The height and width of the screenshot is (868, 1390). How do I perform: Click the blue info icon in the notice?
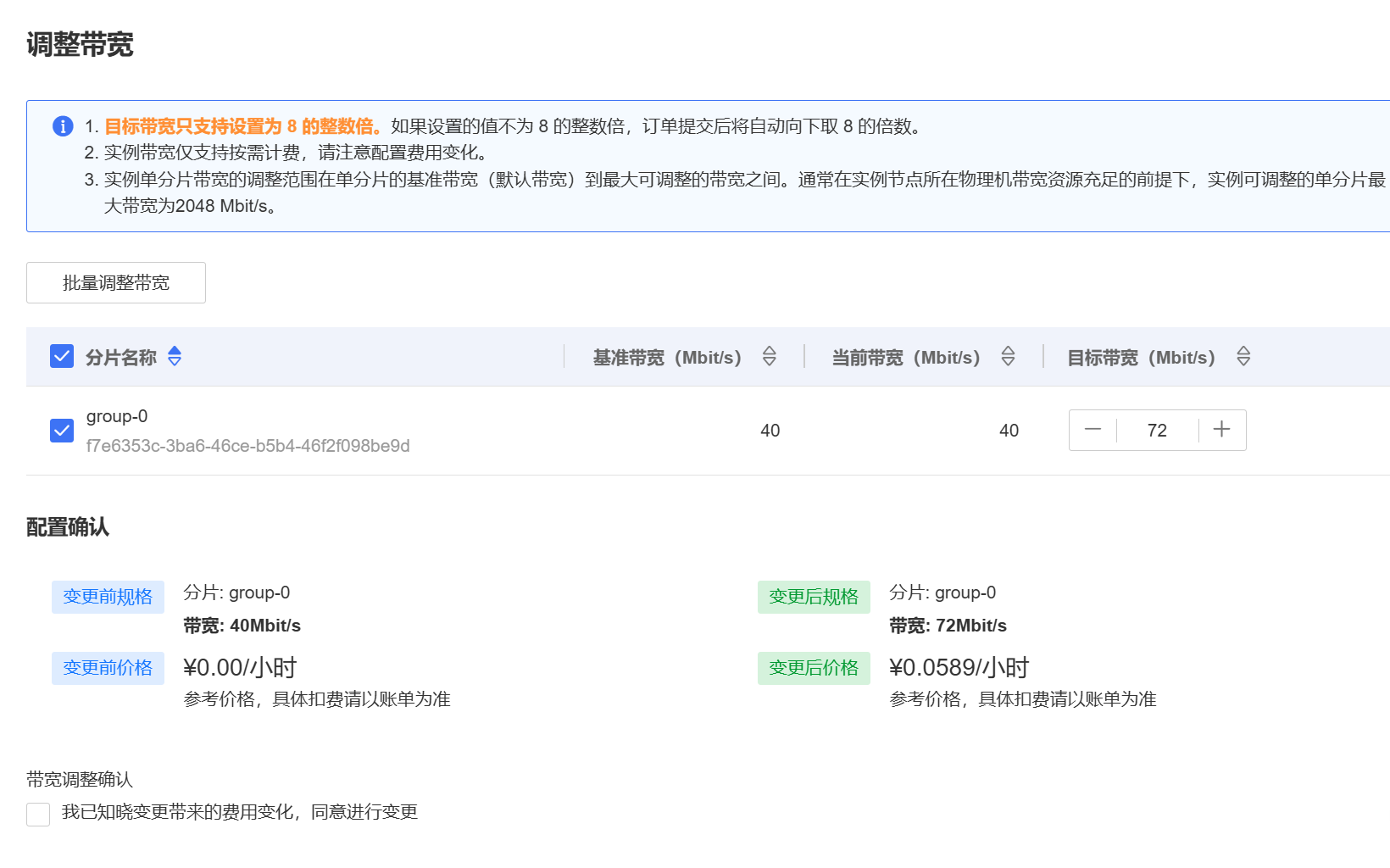[63, 126]
